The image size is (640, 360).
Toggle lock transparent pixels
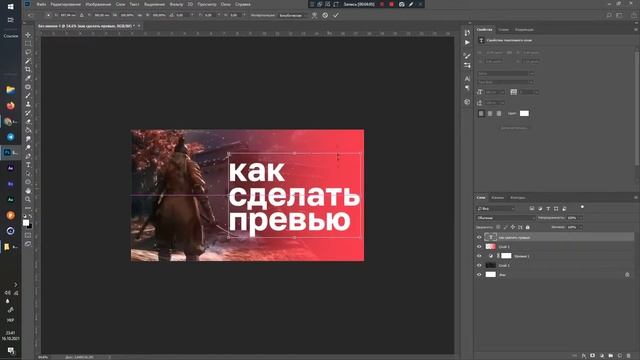498,227
